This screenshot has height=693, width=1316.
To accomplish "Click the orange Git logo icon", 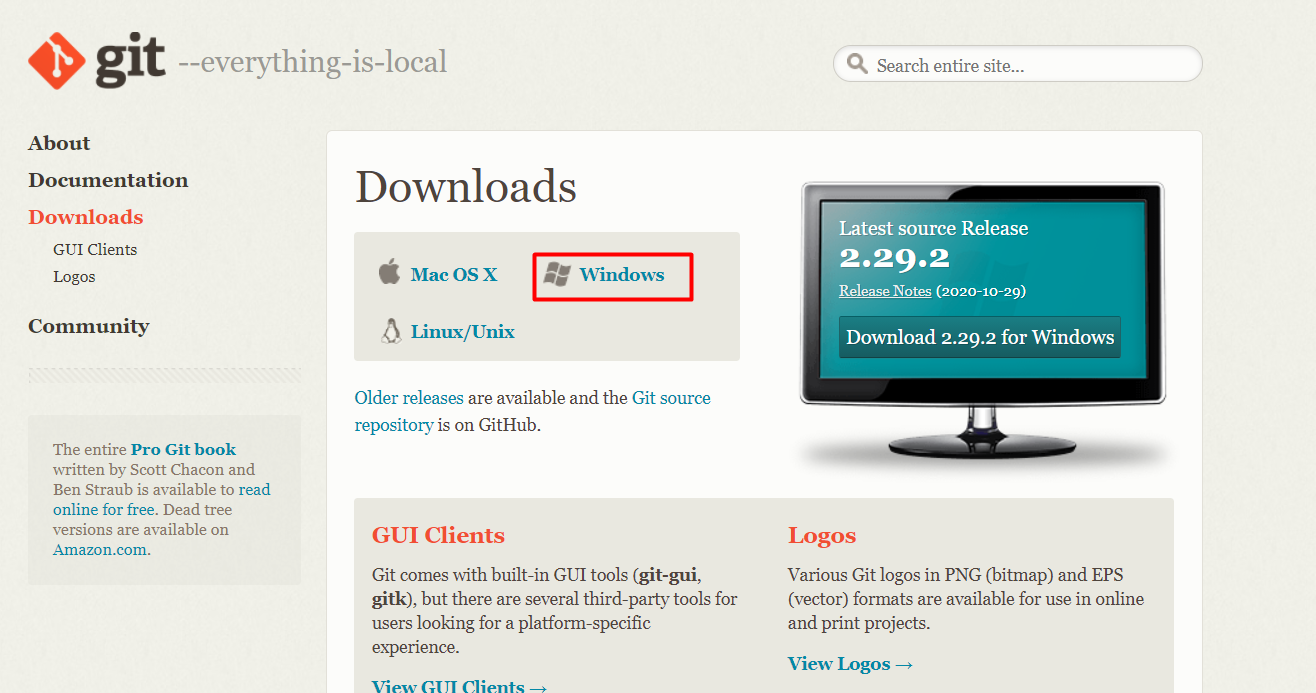I will tap(57, 60).
